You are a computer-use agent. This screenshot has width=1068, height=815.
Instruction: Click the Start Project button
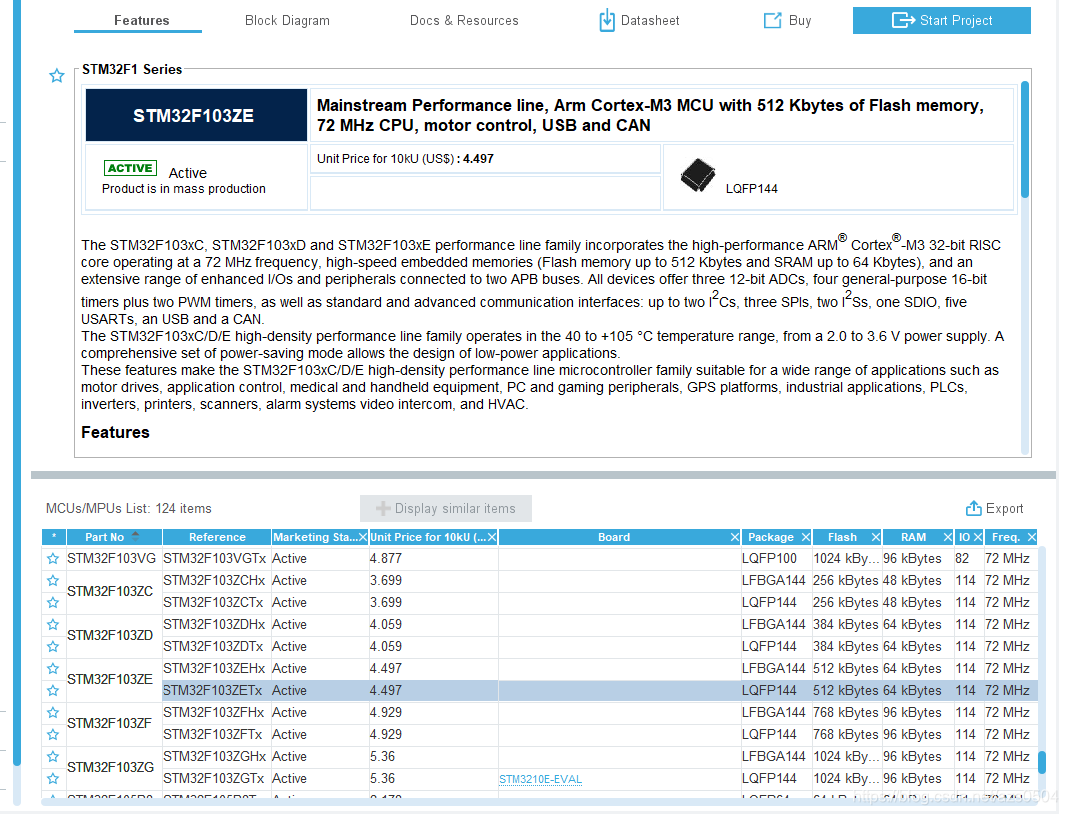pyautogui.click(x=941, y=20)
